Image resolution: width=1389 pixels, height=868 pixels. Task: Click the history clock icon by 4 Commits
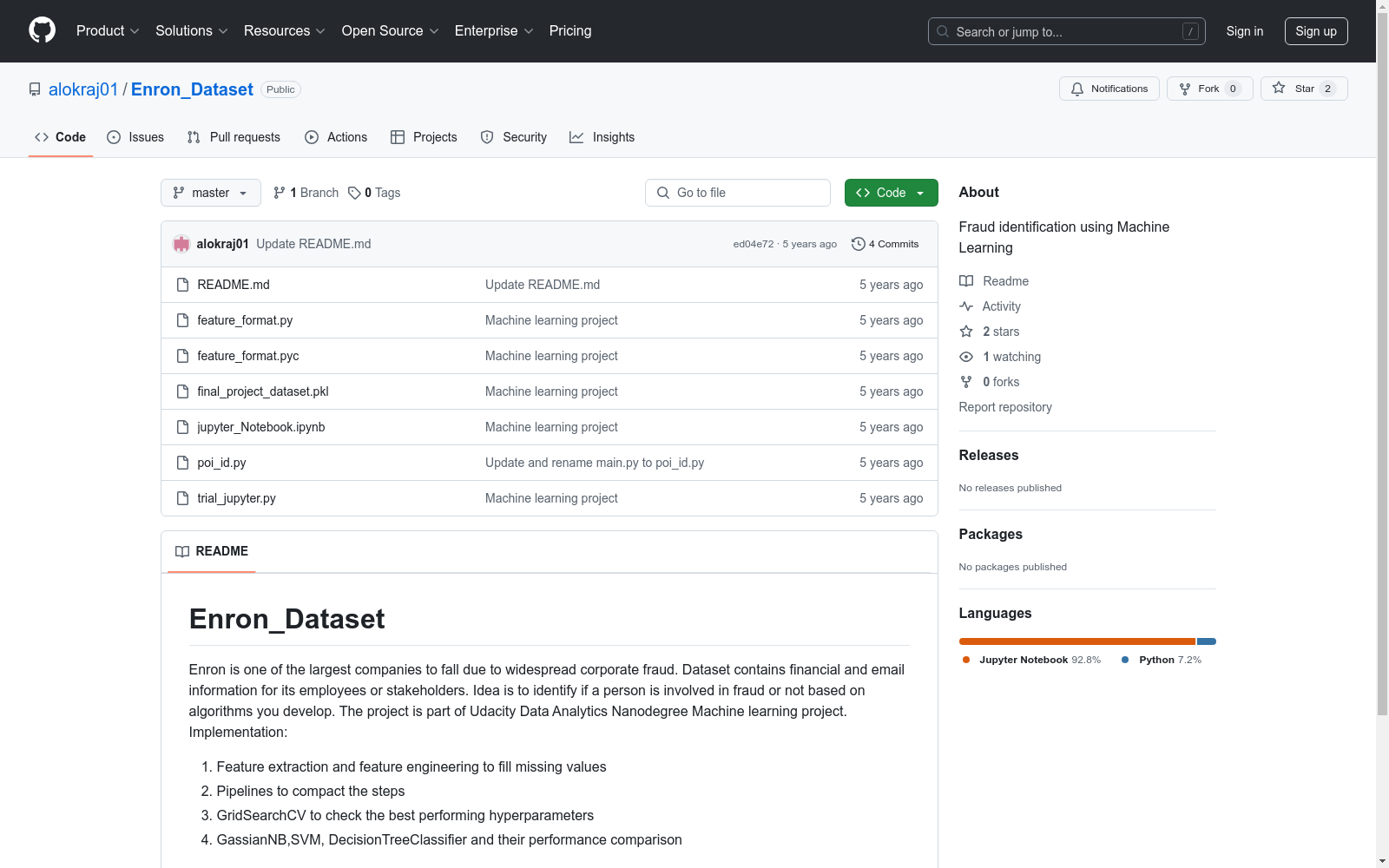coord(859,244)
